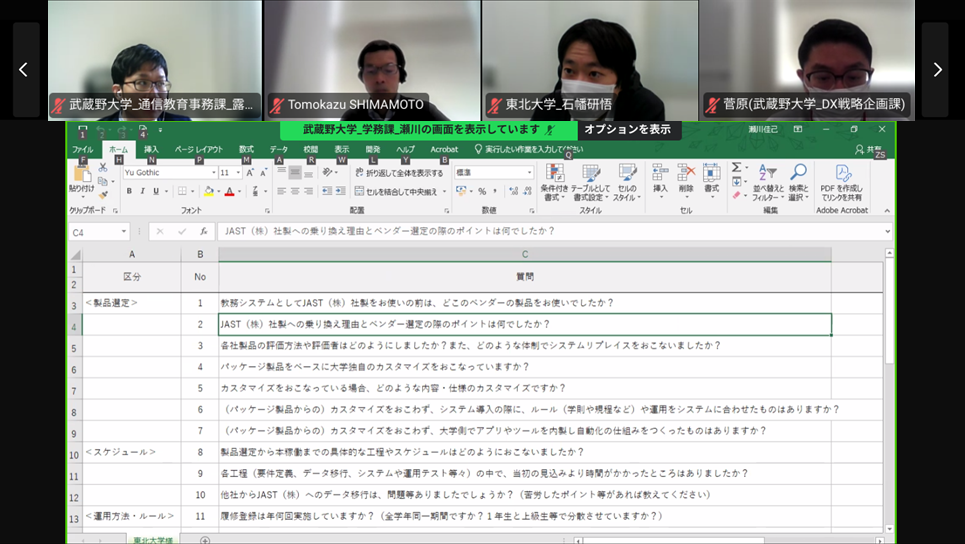Click the Tell Me search box

[528, 150]
